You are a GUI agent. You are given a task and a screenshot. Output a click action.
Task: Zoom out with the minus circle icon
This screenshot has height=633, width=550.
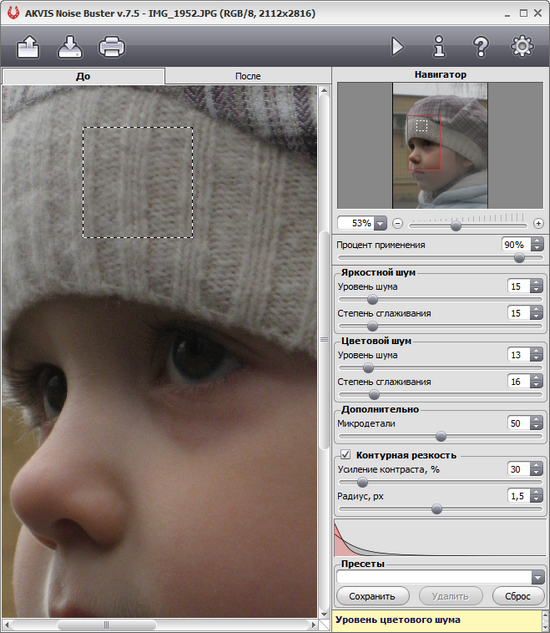coord(398,223)
